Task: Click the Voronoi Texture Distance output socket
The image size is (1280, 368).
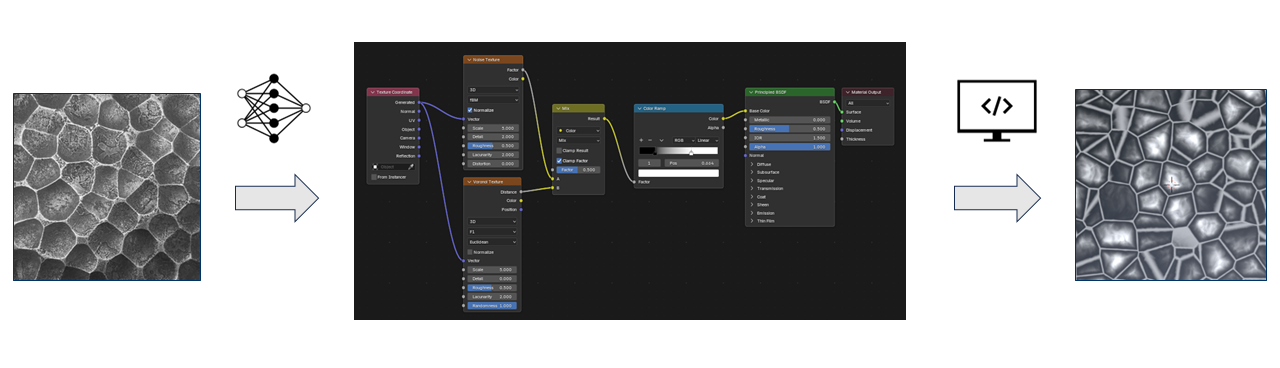Action: pyautogui.click(x=522, y=192)
